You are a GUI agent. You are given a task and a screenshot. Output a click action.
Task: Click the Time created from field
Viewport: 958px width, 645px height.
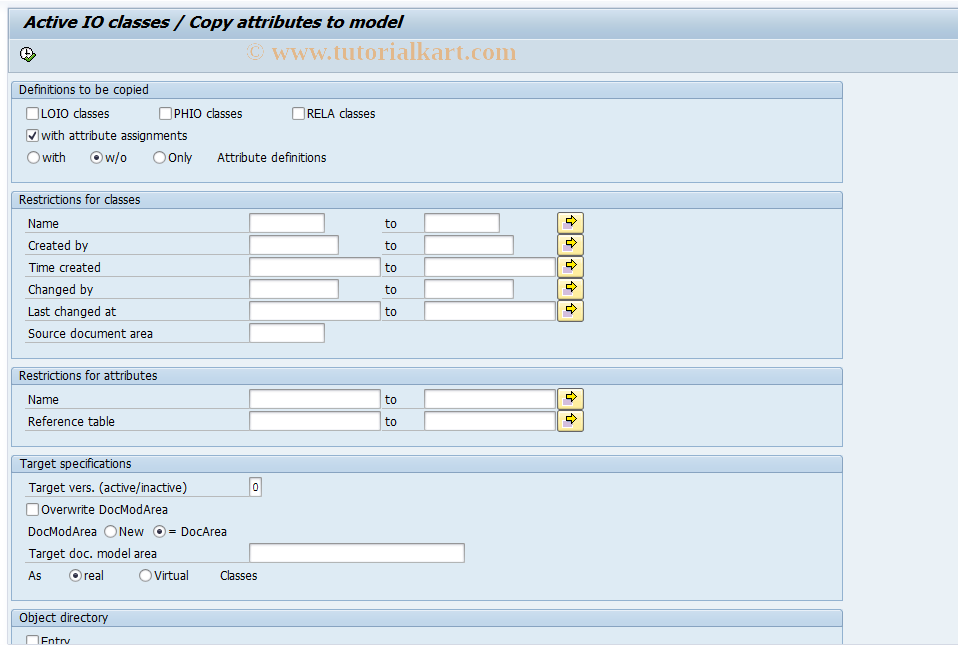point(315,267)
